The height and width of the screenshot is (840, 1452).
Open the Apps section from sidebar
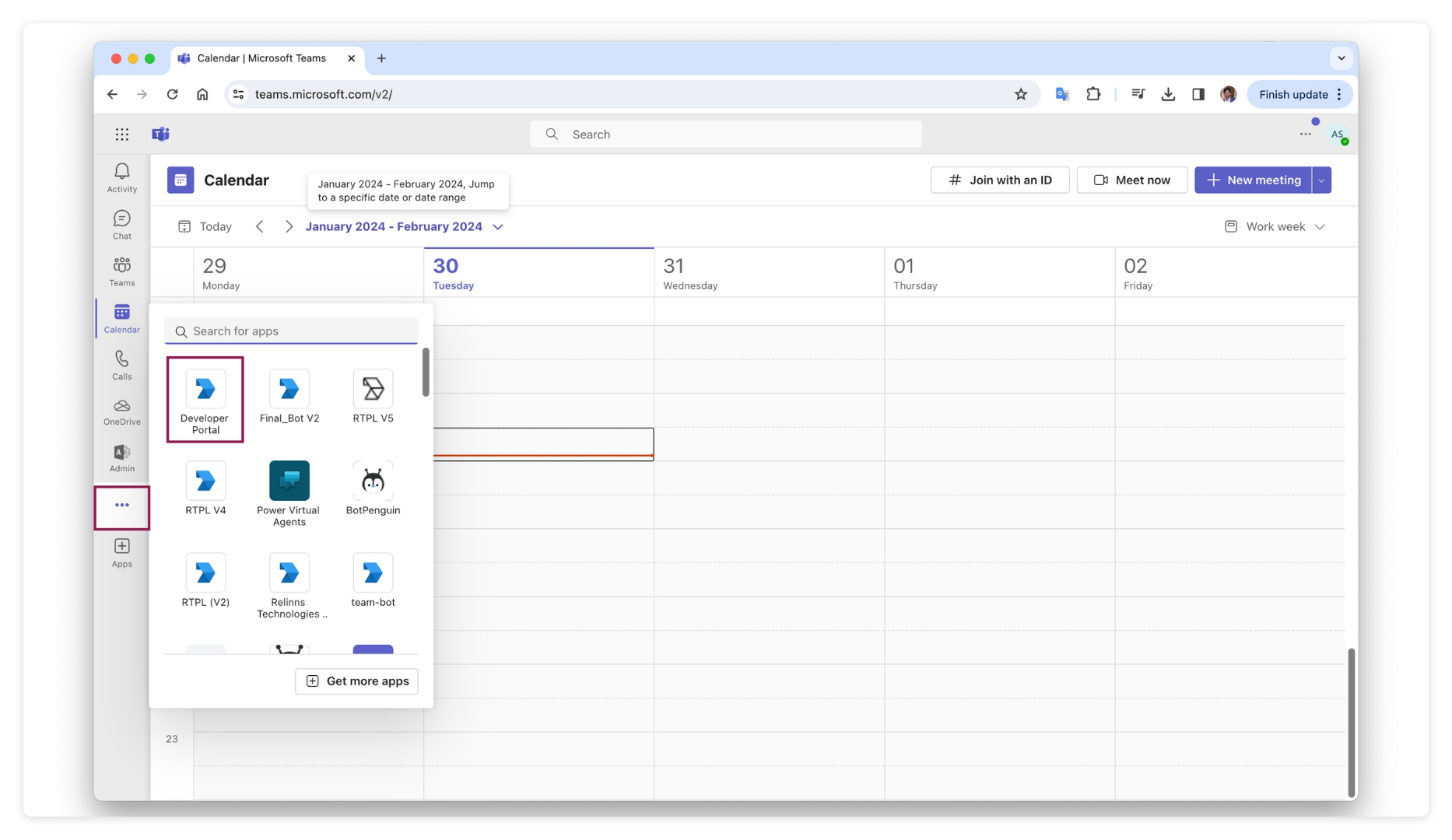pos(121,552)
